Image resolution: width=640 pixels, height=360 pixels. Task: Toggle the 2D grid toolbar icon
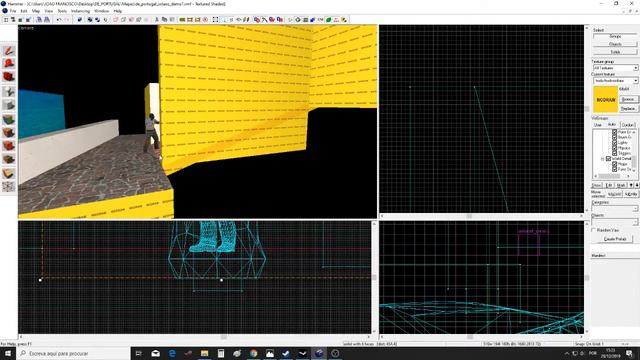click(x=6, y=20)
